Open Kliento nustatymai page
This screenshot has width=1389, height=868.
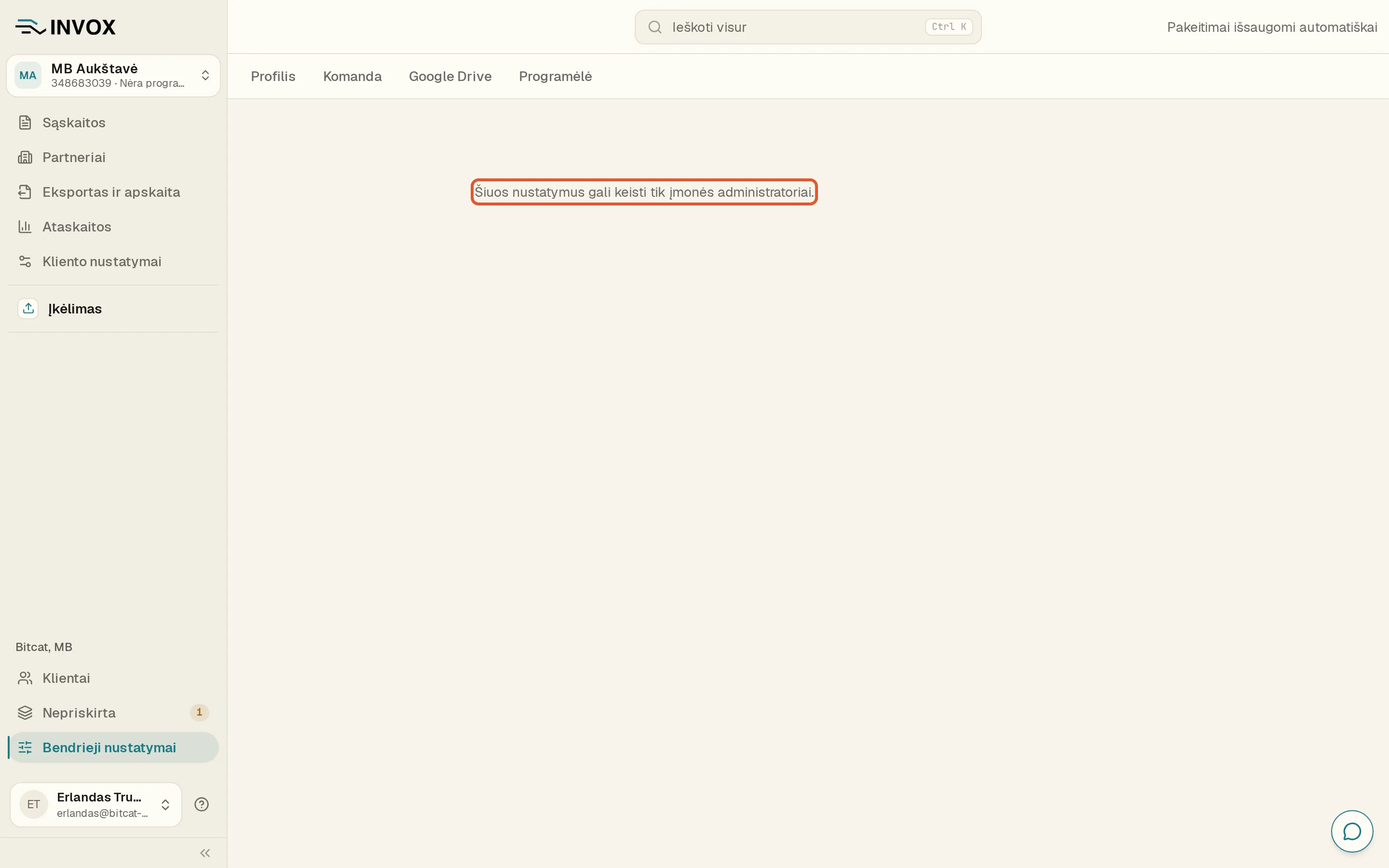click(x=113, y=261)
